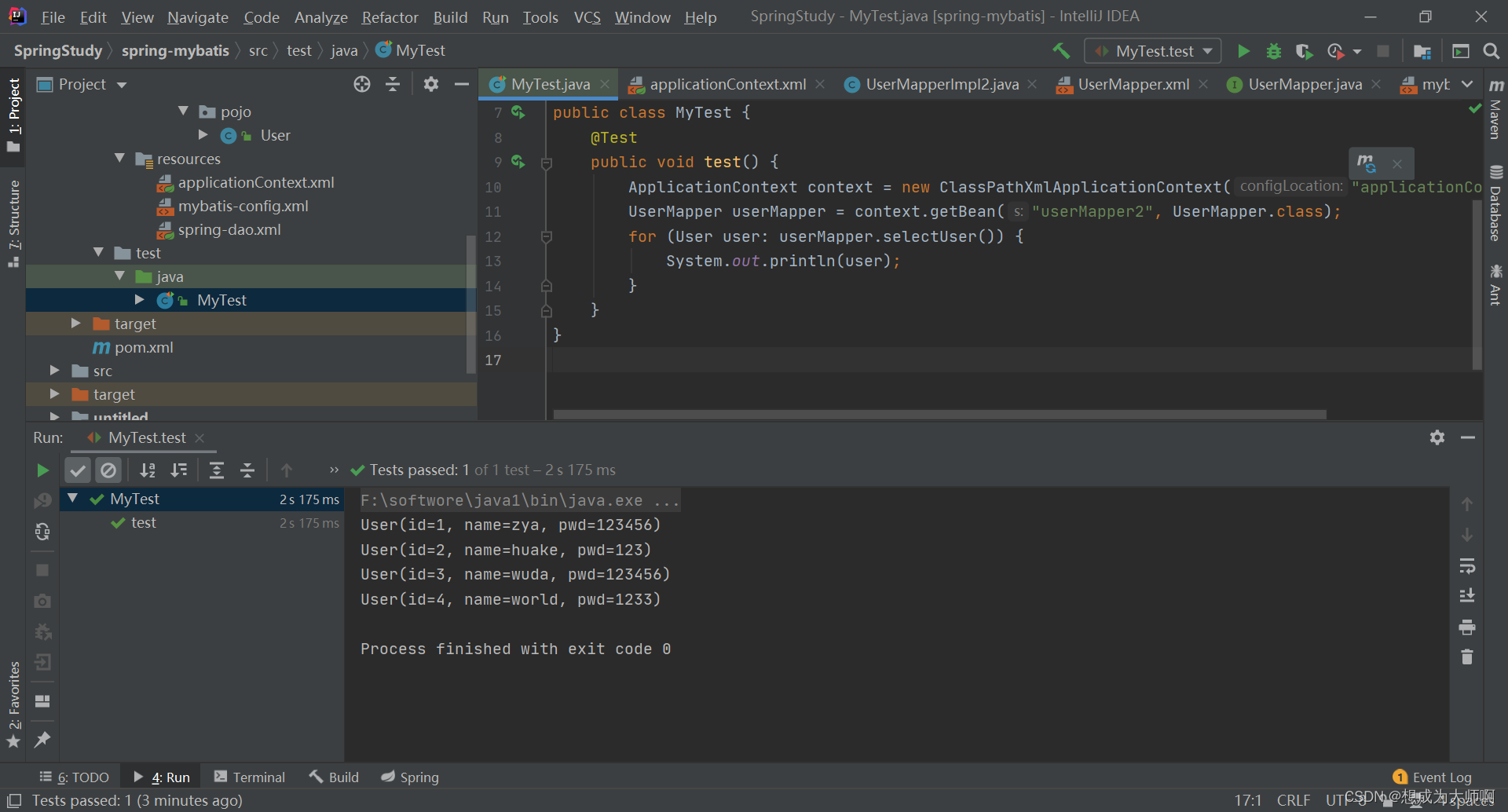Start debugging with the bug icon
1508x812 pixels.
coord(1274,51)
